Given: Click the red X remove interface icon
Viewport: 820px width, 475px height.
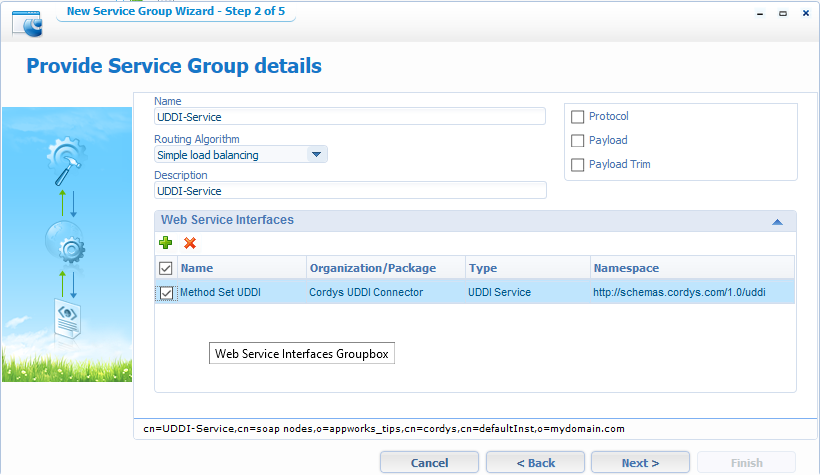Looking at the screenshot, I should 190,243.
